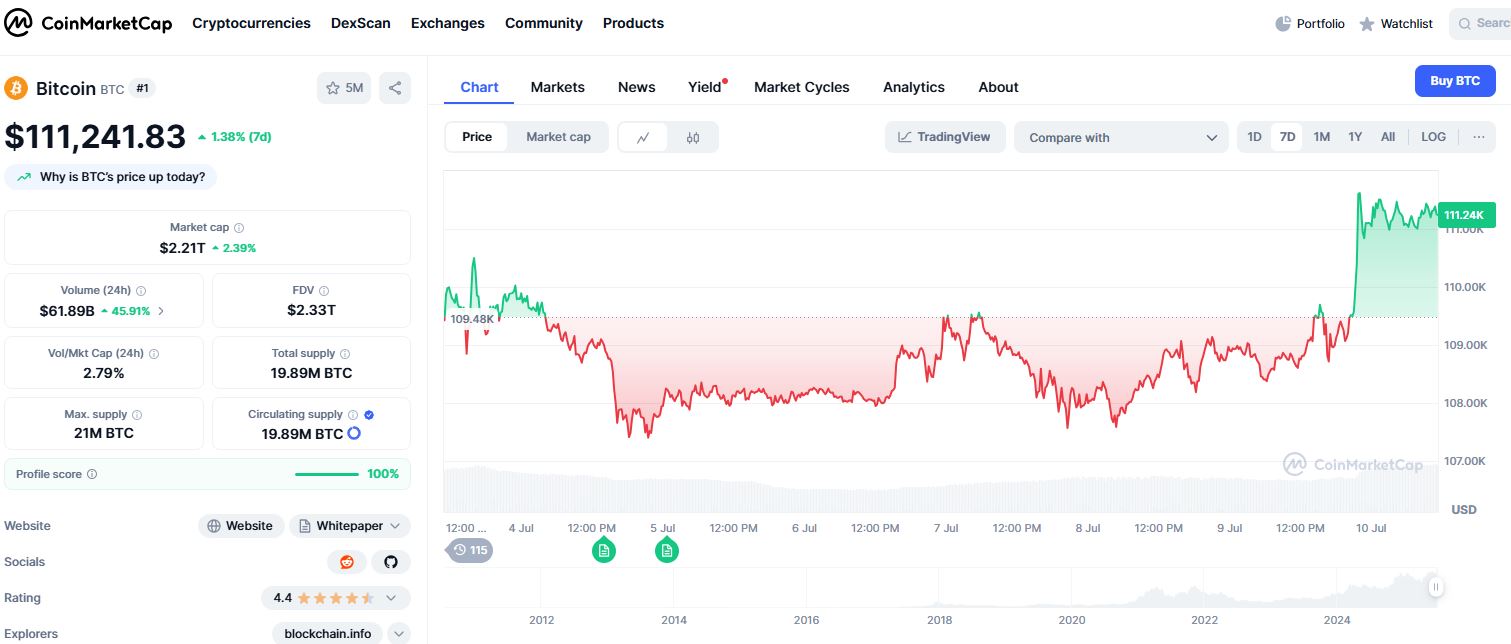Open the Exchanges menu
1511x644 pixels.
click(447, 23)
